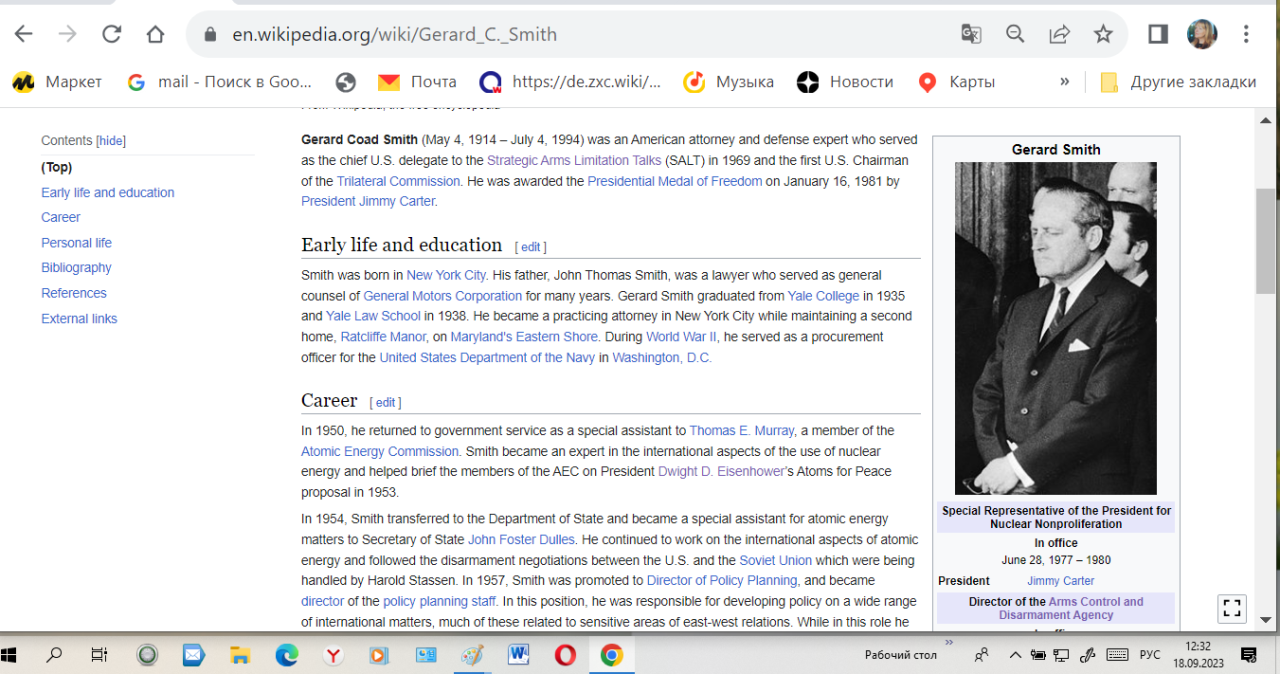The width and height of the screenshot is (1280, 674).
Task: Open the John Foster Dulles link
Action: pyautogui.click(x=521, y=539)
